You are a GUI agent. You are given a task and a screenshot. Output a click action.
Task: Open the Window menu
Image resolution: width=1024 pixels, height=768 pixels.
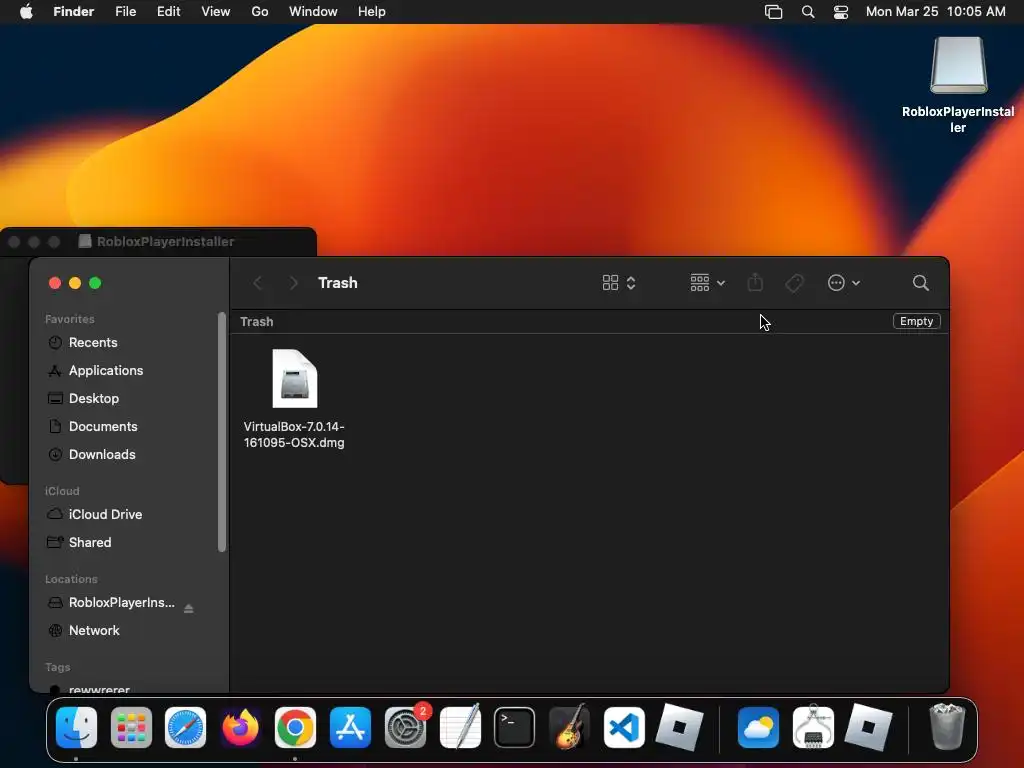(313, 12)
